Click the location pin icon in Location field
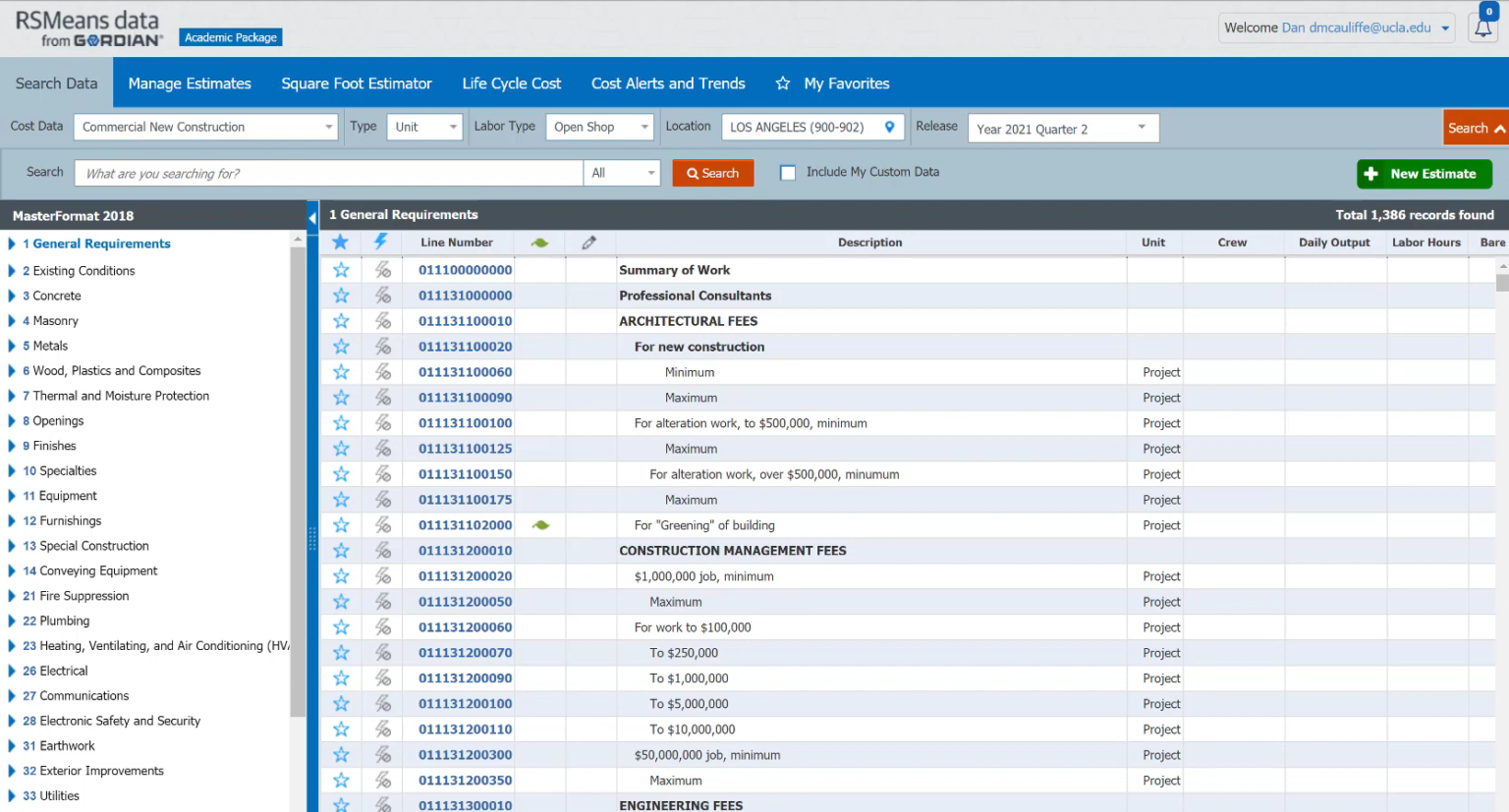 coord(889,127)
